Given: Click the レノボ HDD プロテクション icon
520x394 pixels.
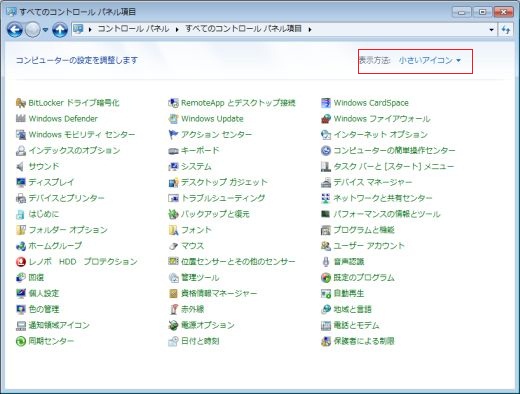Looking at the screenshot, I should click(x=21, y=262).
